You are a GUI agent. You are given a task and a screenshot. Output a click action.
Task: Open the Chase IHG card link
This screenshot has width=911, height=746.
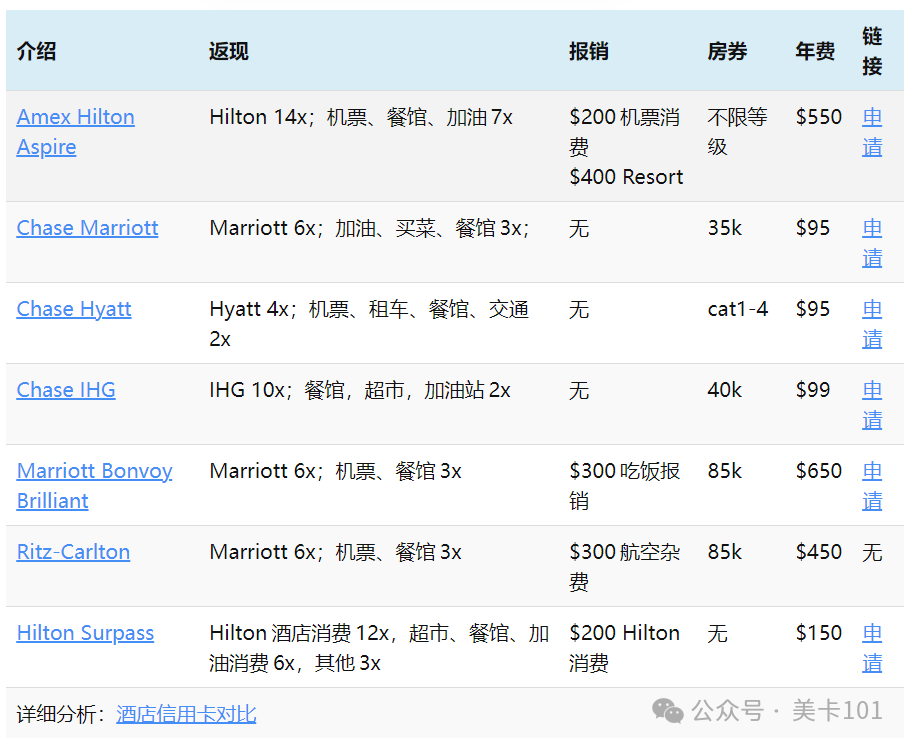coord(66,390)
